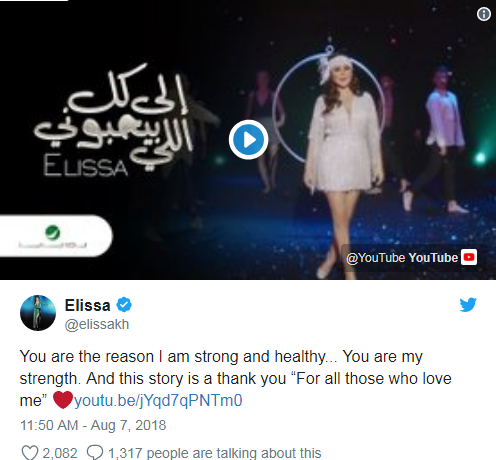The image size is (496, 460).
Task: View the 2,082 likes count
Action: tap(60, 453)
